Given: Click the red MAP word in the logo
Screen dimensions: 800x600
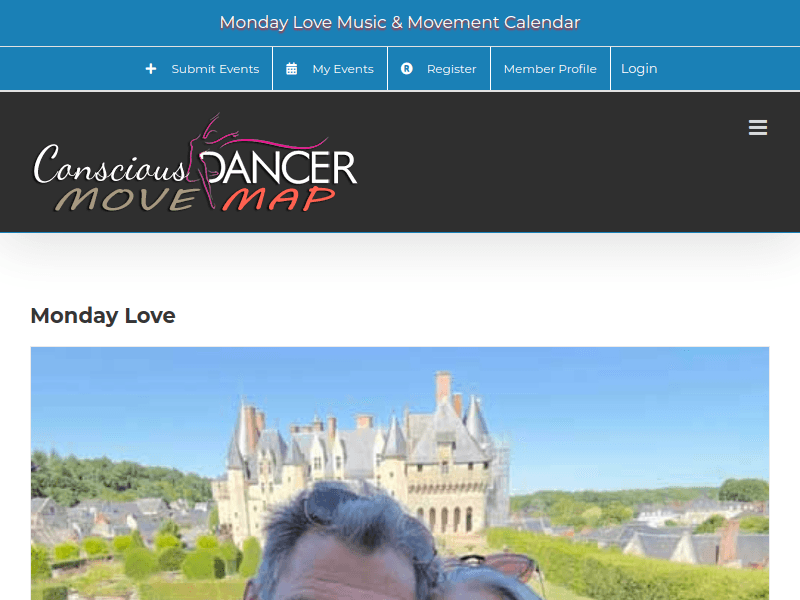Looking at the screenshot, I should (x=279, y=199).
